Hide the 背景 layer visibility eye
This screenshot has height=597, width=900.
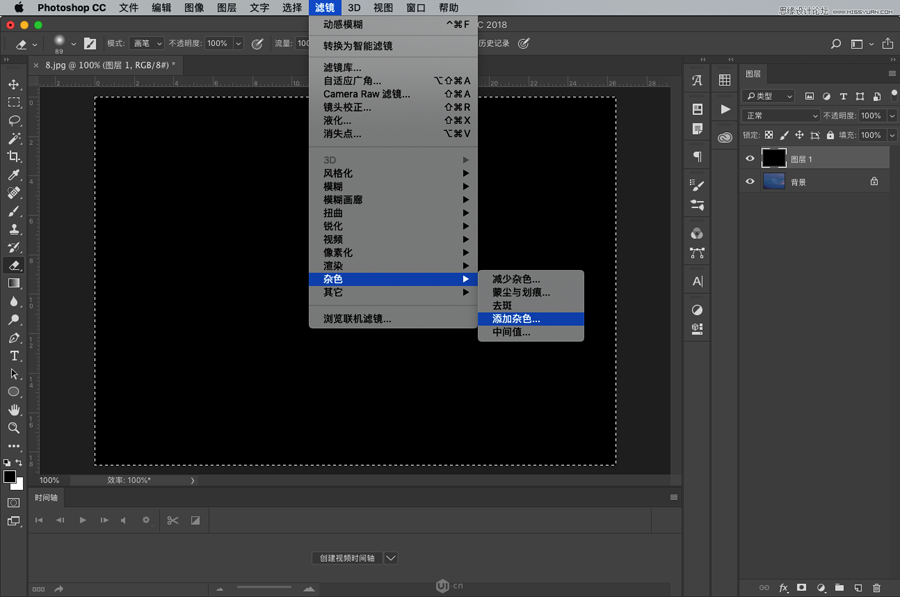(748, 181)
